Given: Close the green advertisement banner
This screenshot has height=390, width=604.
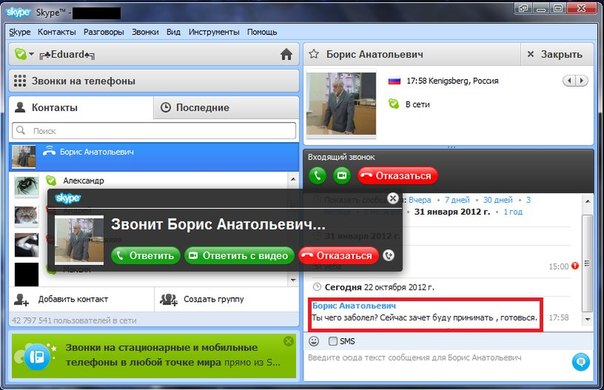Looking at the screenshot, I should [x=288, y=341].
